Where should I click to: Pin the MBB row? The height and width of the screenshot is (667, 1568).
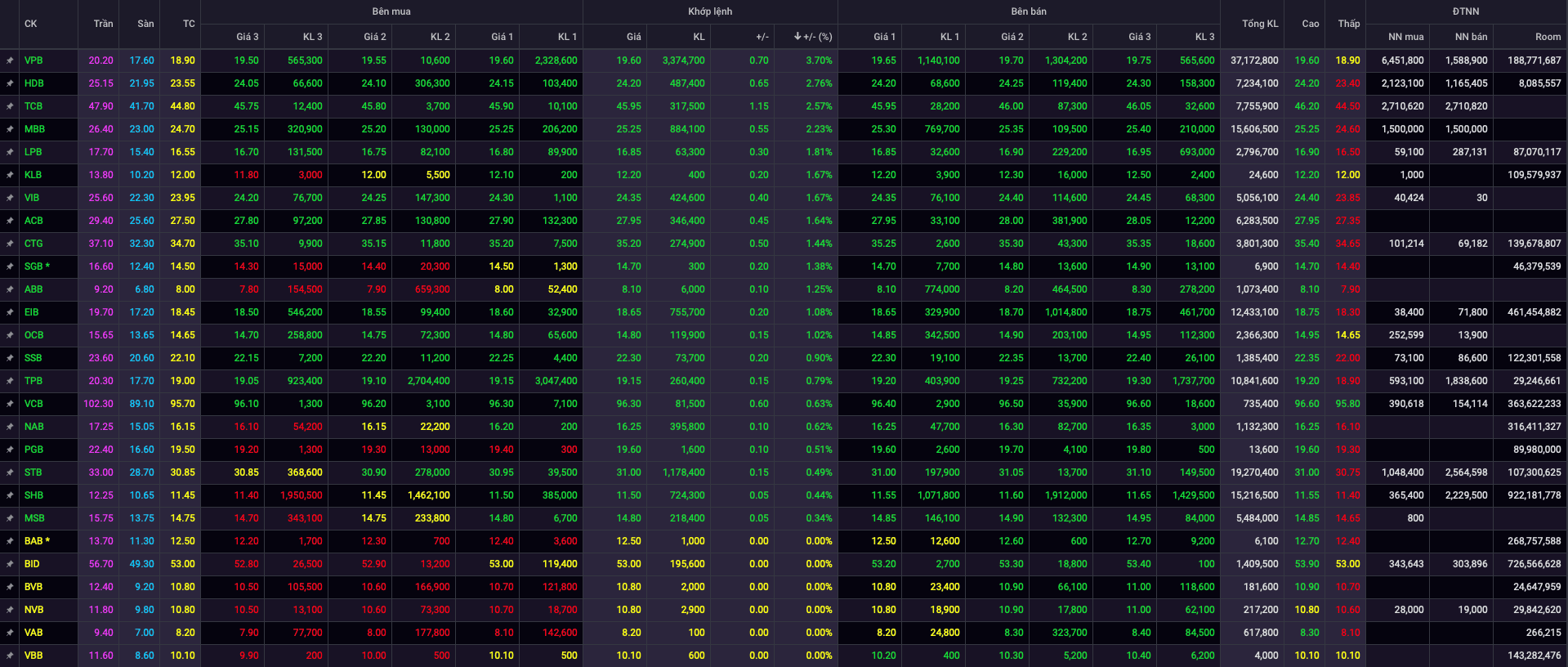[10, 129]
